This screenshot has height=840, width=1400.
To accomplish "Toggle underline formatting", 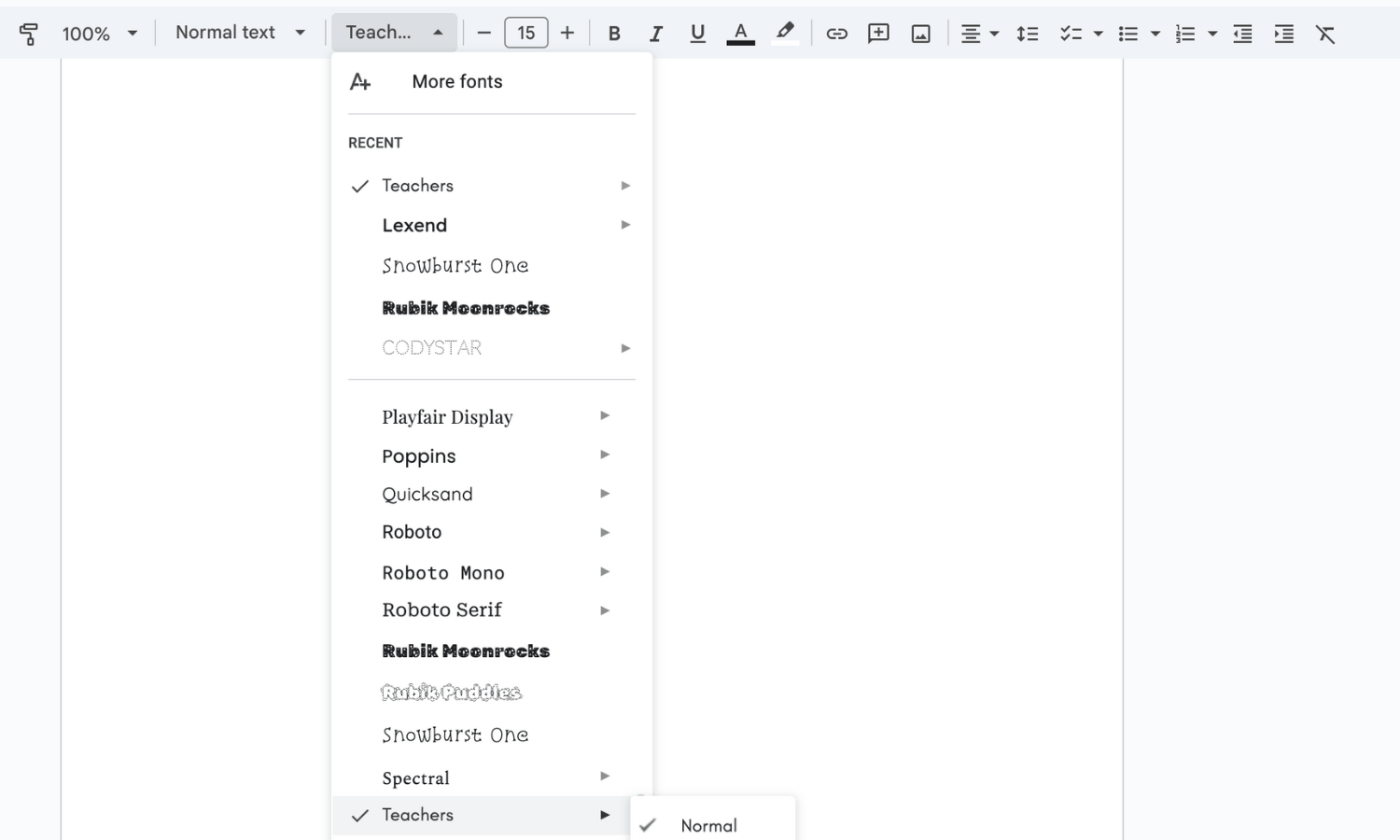I will pos(697,34).
